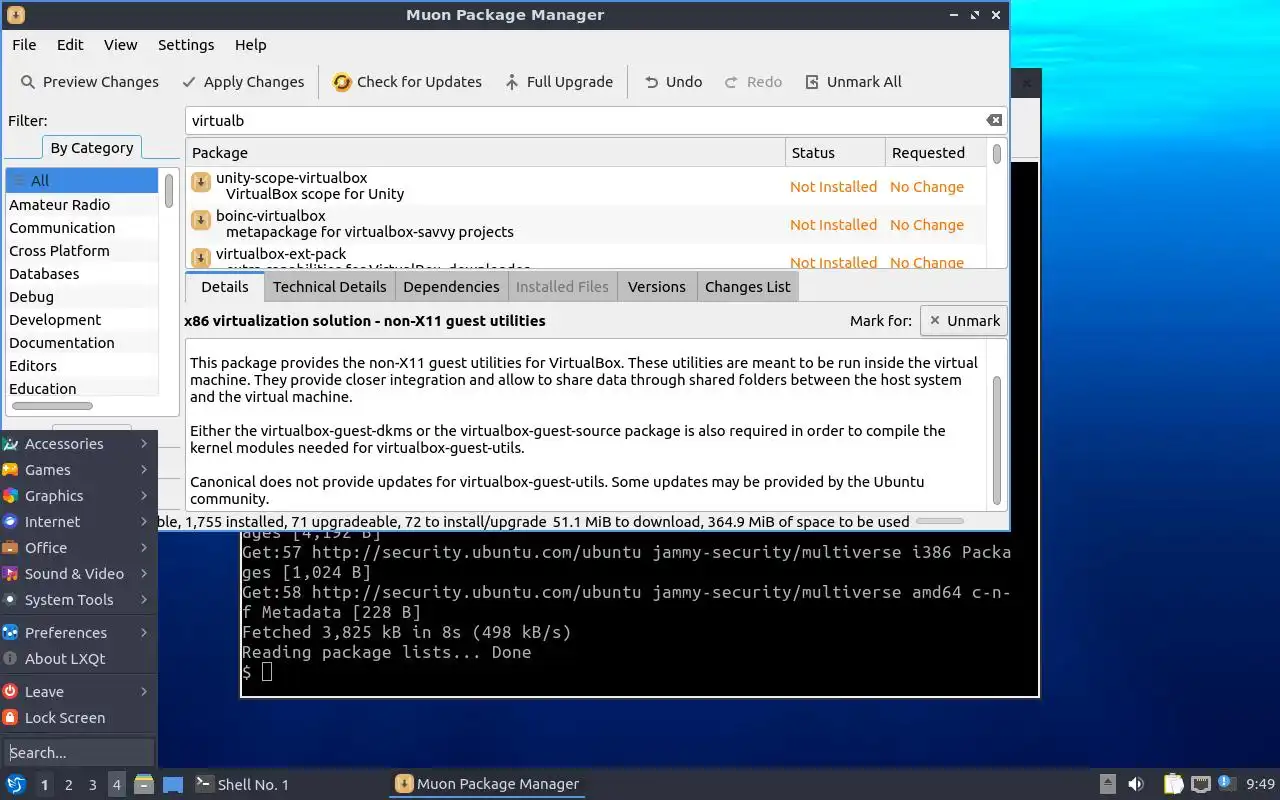Select the Communication category
The image size is (1280, 800).
tap(82, 228)
